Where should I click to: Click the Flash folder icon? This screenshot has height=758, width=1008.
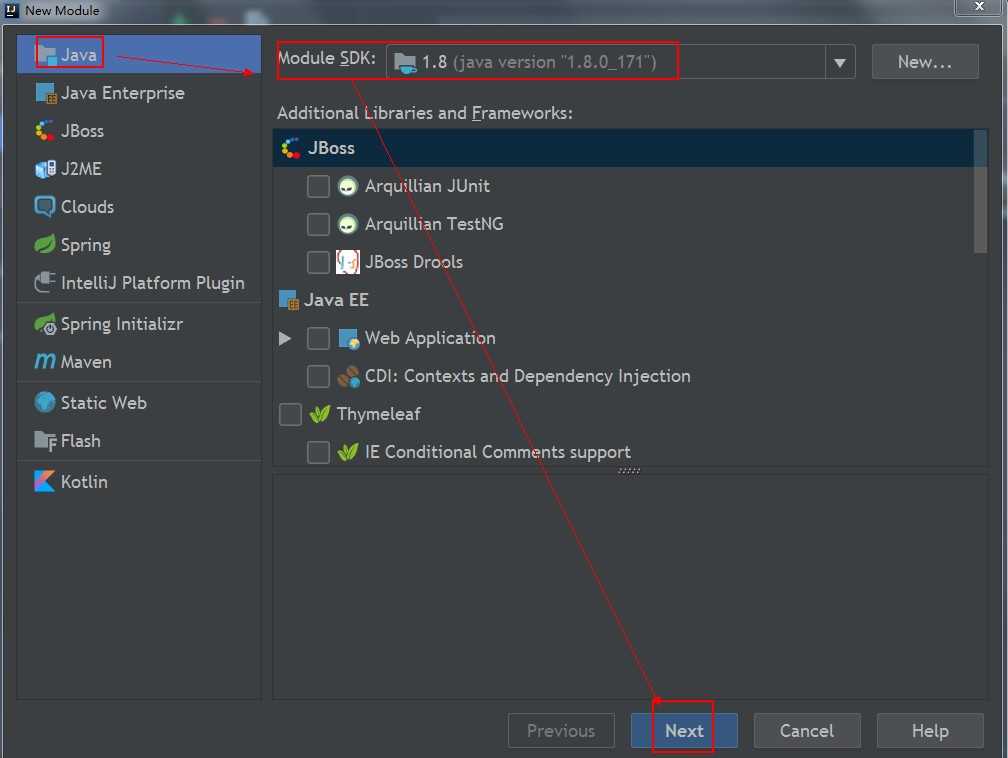[45, 441]
